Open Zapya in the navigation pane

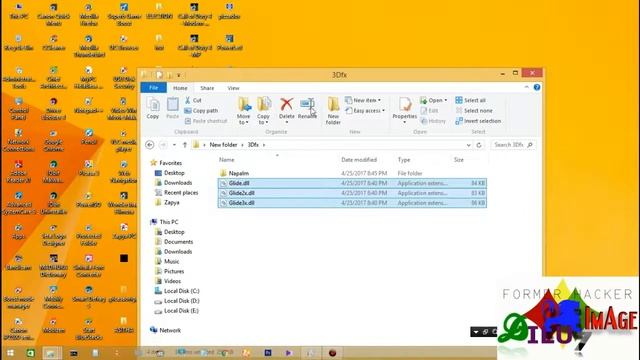171,202
